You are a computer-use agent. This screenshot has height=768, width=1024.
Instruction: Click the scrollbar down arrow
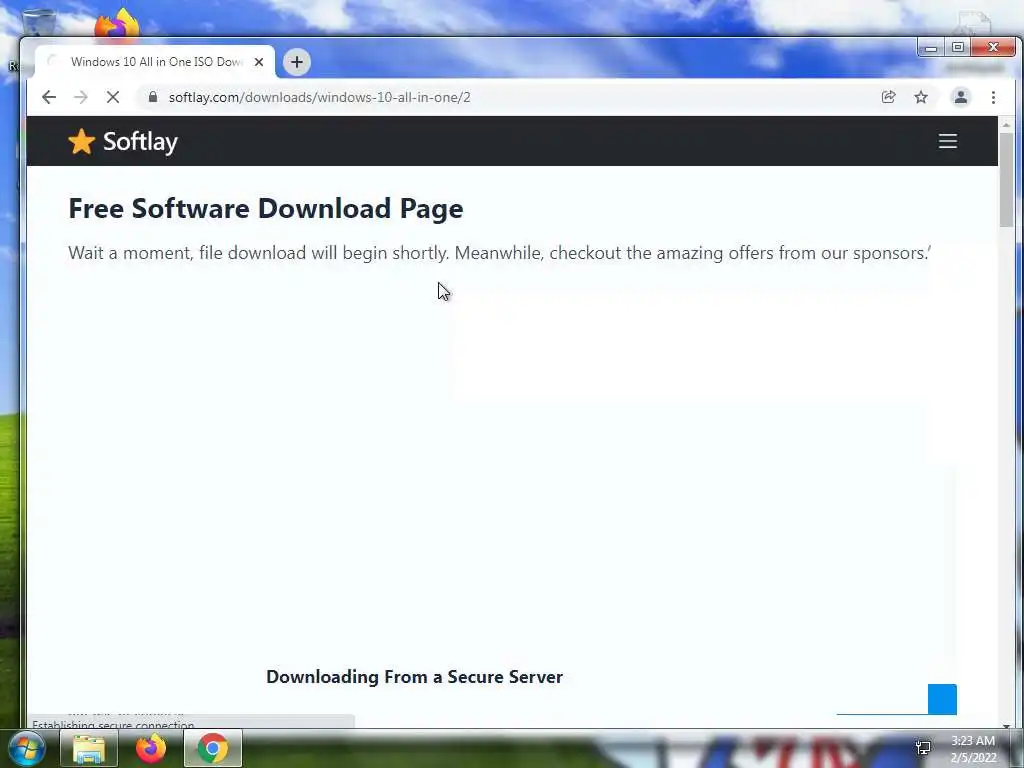(1006, 725)
